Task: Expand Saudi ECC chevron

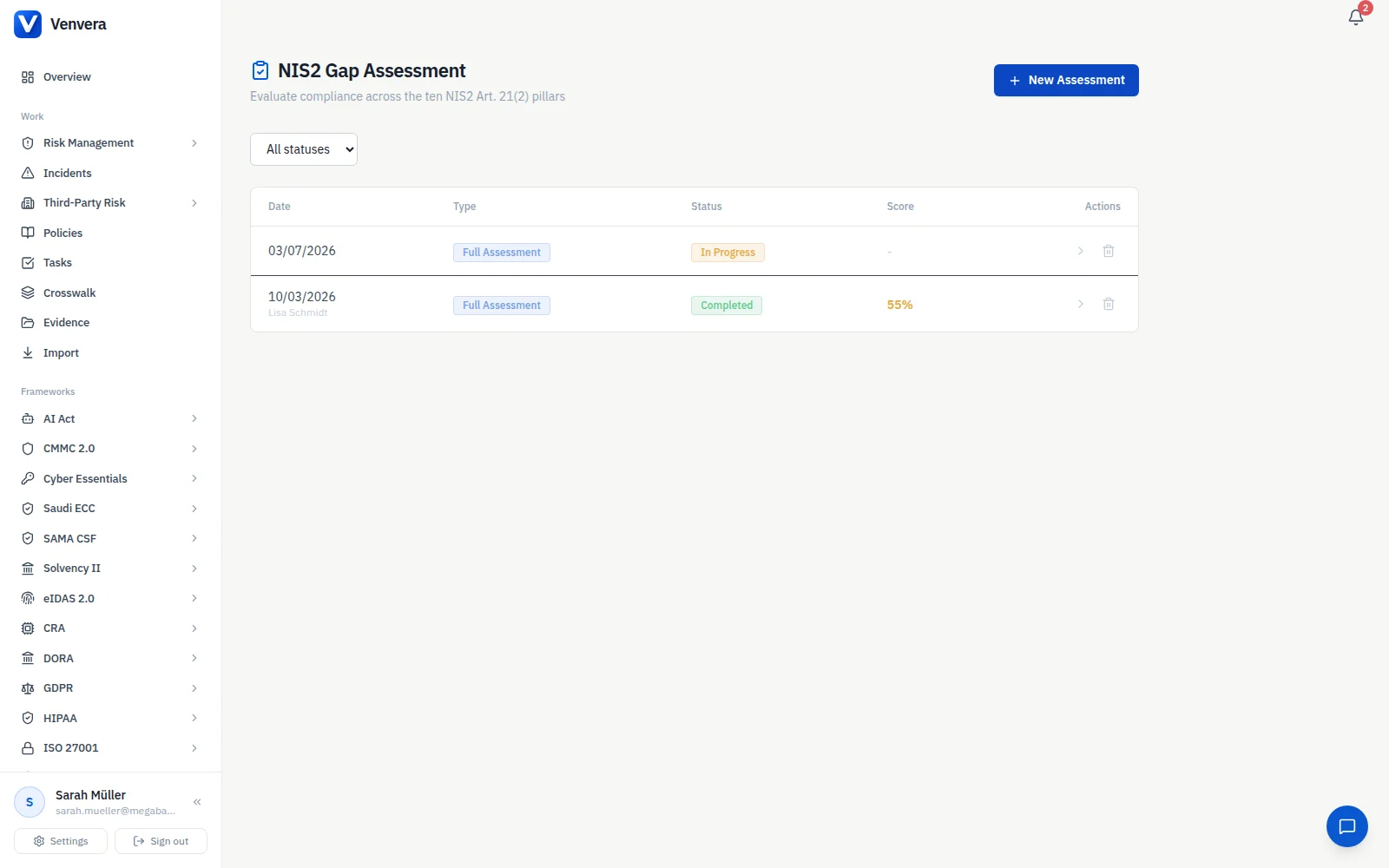Action: [194, 509]
